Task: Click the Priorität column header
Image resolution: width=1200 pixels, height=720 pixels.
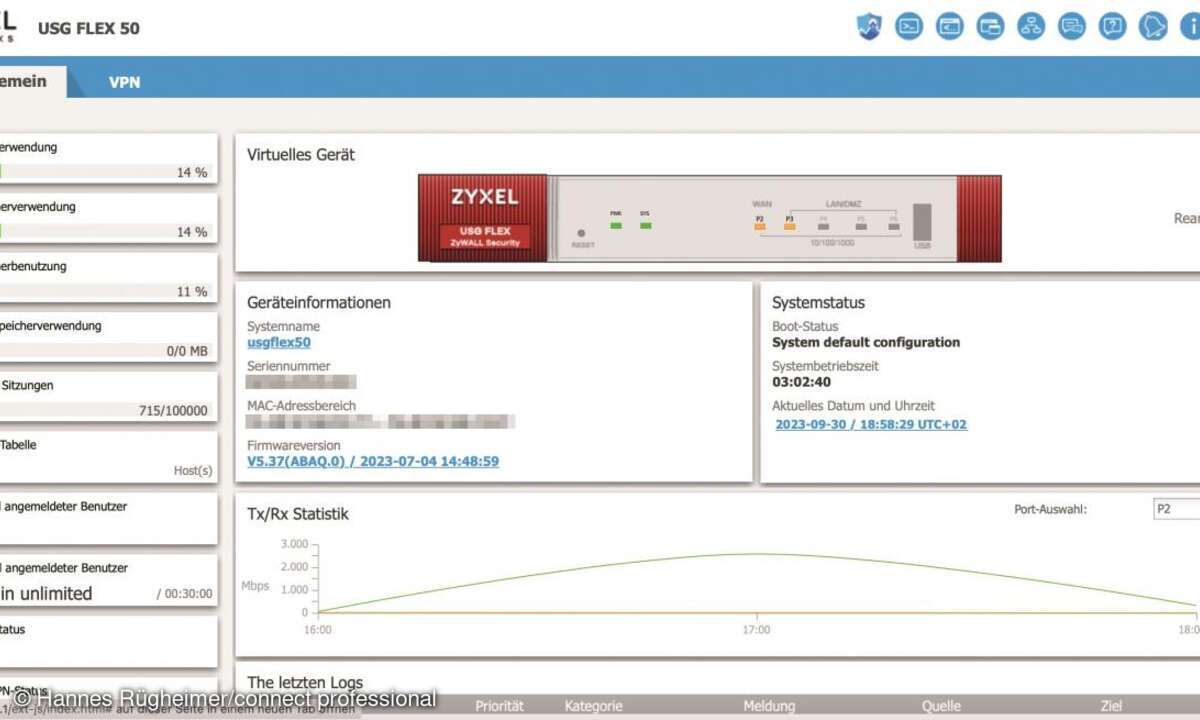Action: [x=499, y=706]
